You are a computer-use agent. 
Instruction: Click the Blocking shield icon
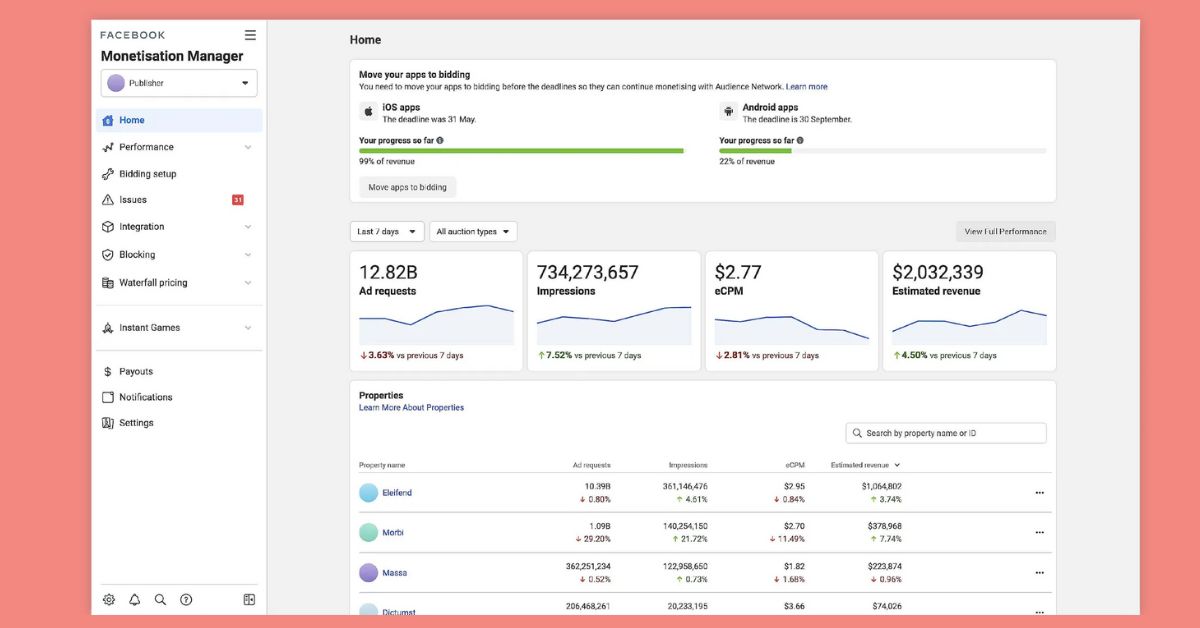pos(108,255)
